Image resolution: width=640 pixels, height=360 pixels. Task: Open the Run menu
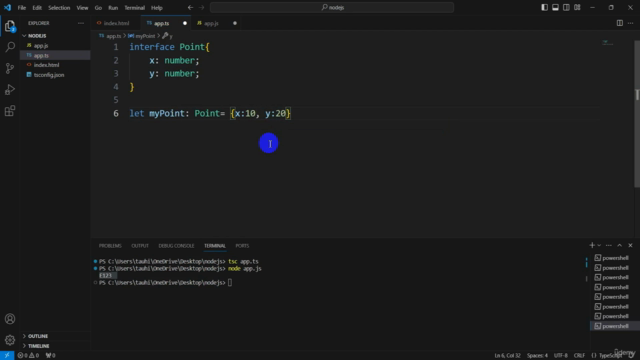point(113,7)
